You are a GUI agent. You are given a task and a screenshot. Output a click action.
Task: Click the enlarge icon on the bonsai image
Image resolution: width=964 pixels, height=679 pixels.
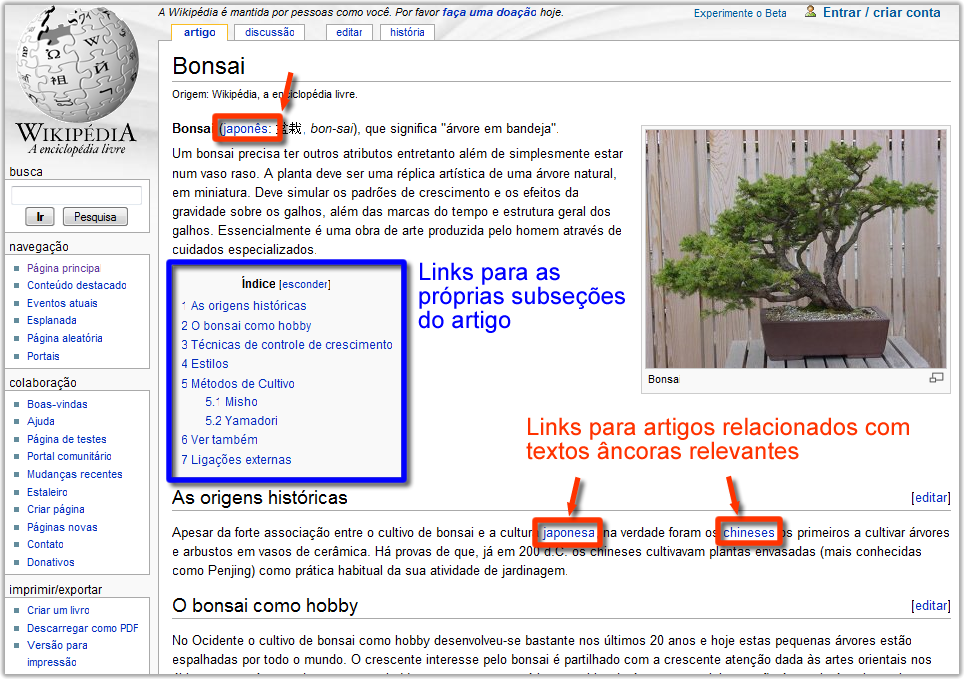(936, 378)
